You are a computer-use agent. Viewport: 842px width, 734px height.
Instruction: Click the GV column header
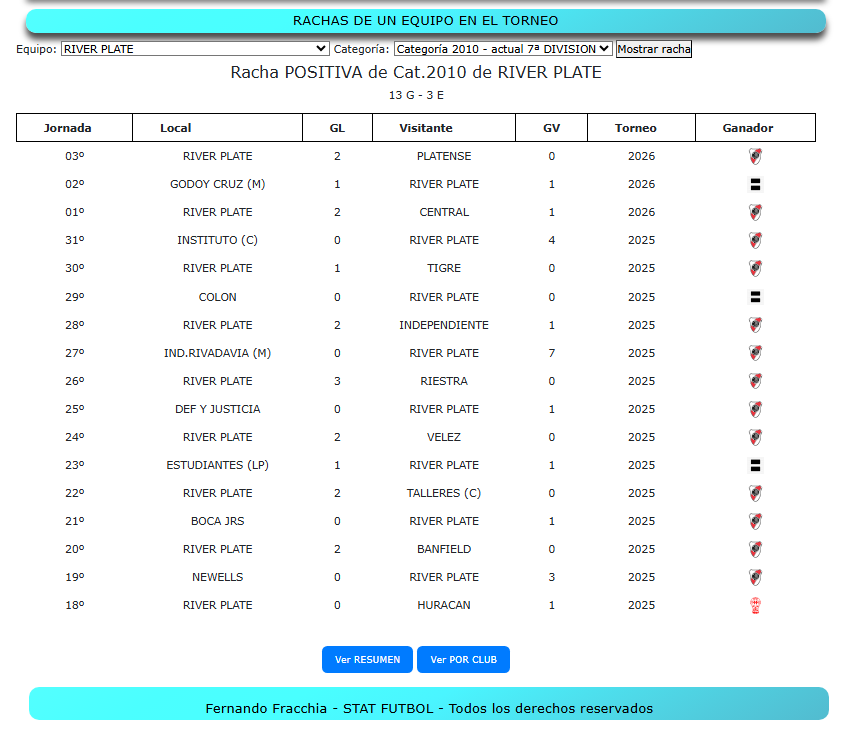click(551, 128)
